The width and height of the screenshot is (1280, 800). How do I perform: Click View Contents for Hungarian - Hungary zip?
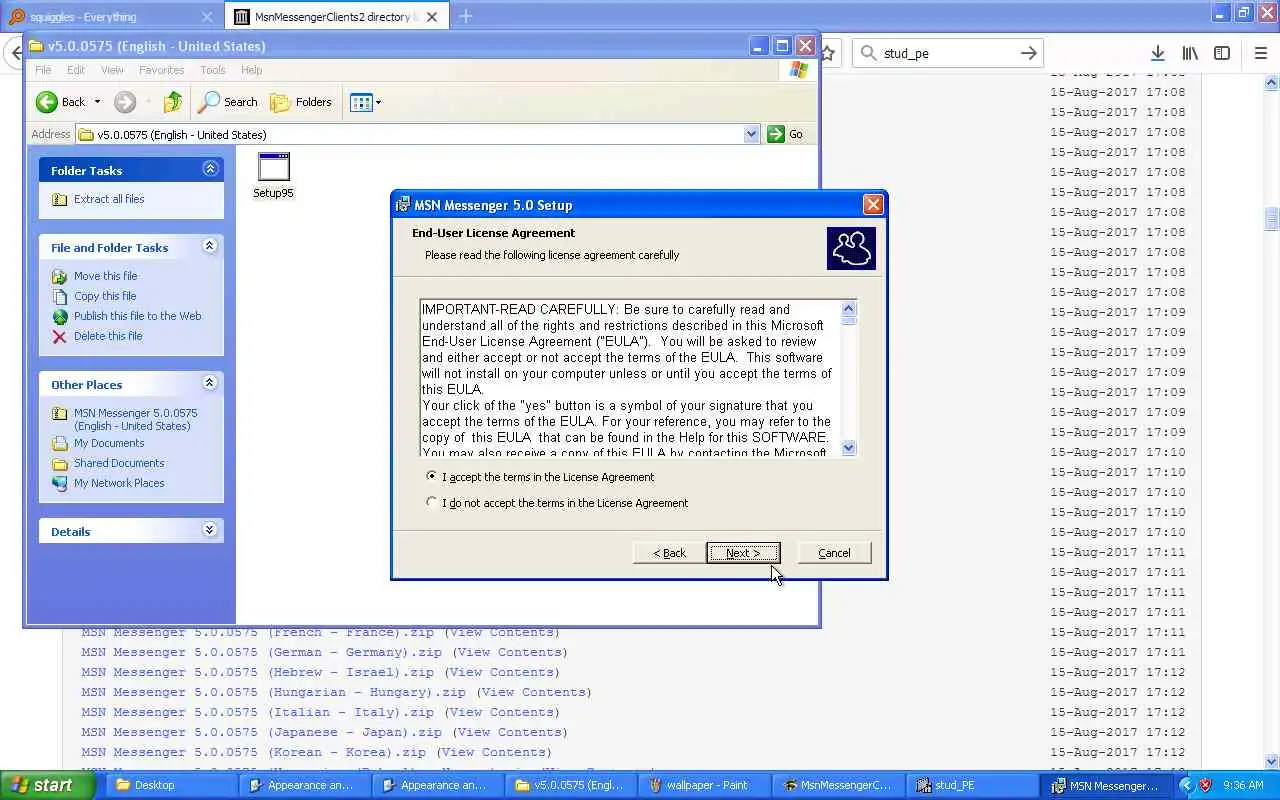tap(533, 692)
